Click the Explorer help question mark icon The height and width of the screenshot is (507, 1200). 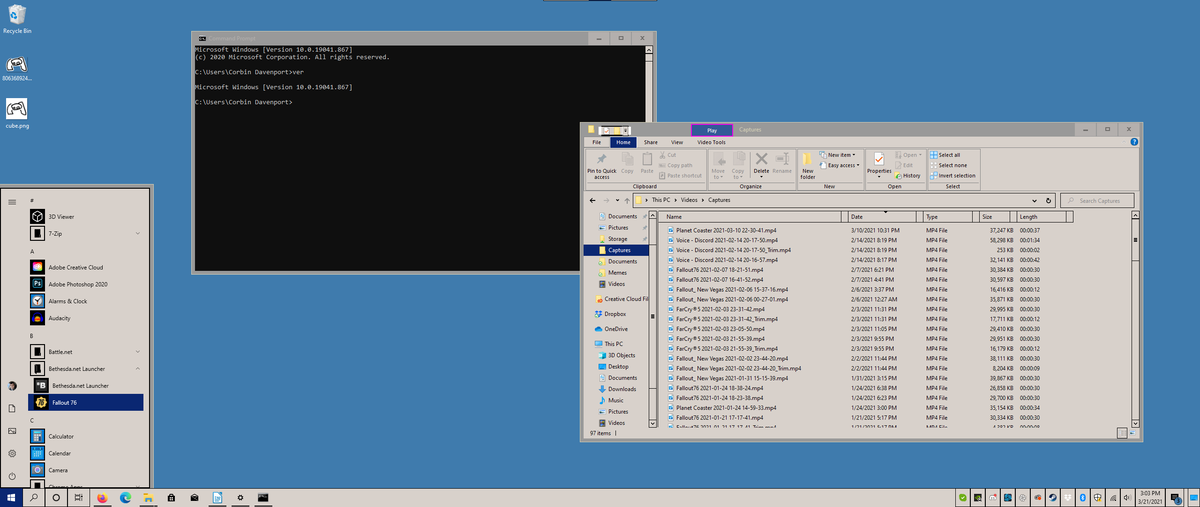[1134, 142]
